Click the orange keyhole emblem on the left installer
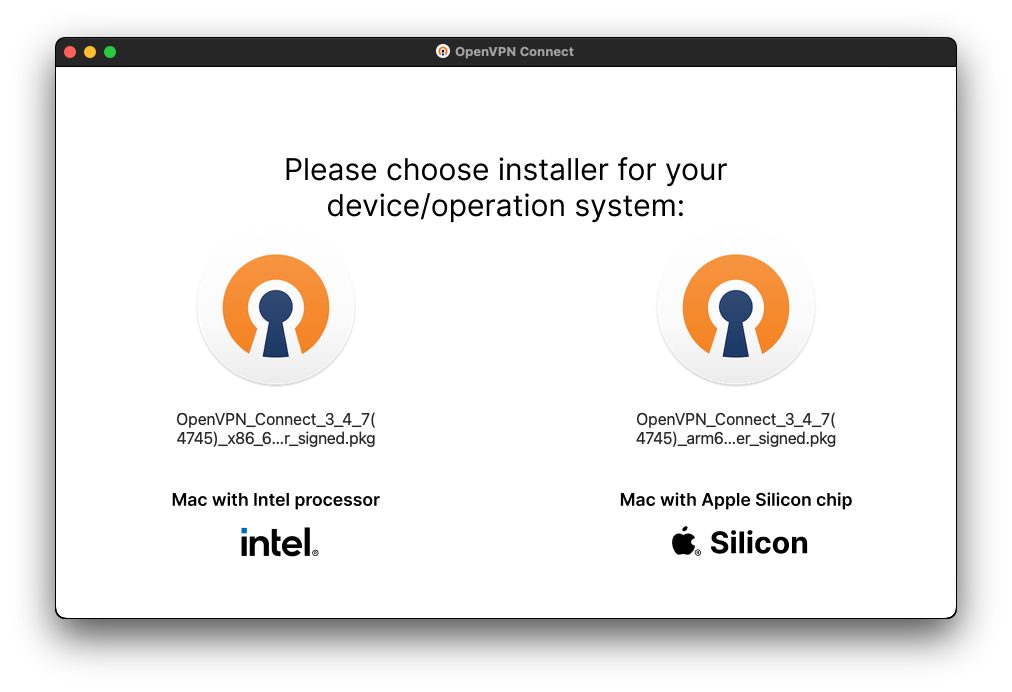1012x692 pixels. 276,308
